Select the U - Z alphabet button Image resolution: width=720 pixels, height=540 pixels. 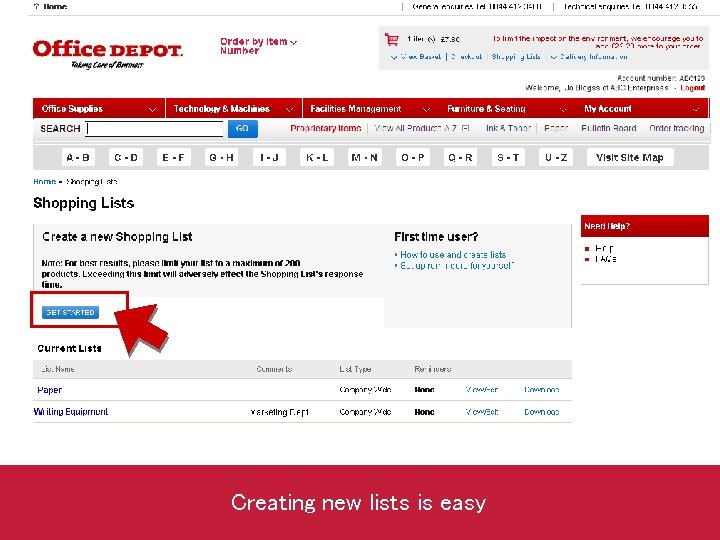(556, 158)
